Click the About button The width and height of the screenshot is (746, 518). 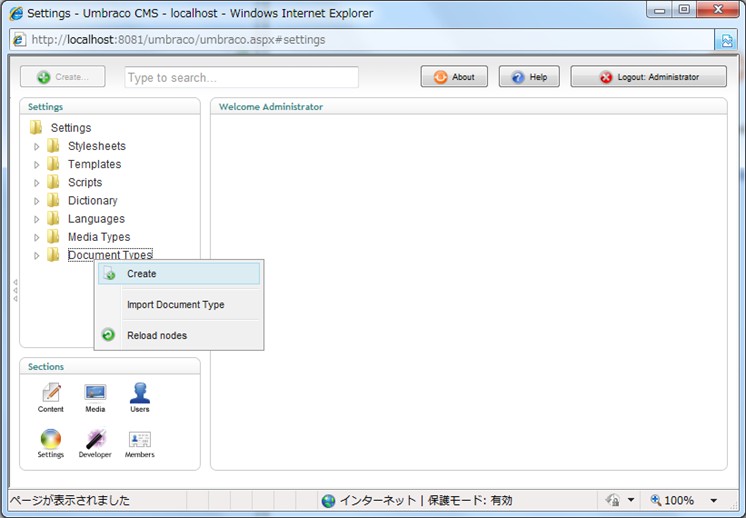(454, 77)
